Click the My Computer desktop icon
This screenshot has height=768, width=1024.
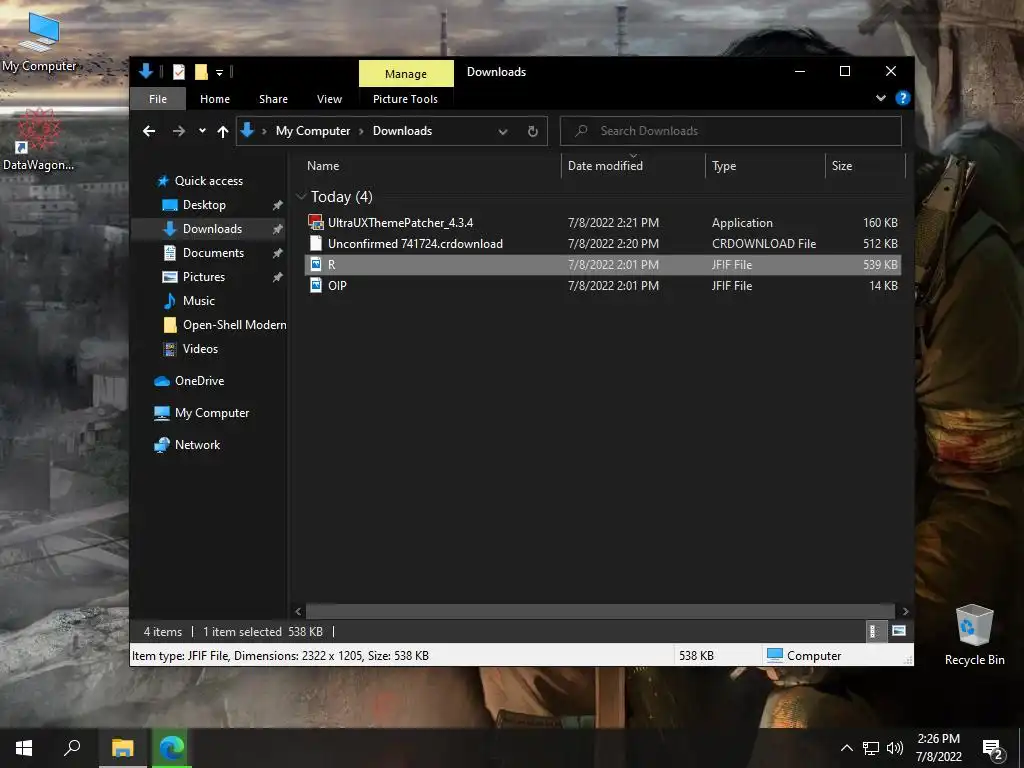(x=39, y=42)
